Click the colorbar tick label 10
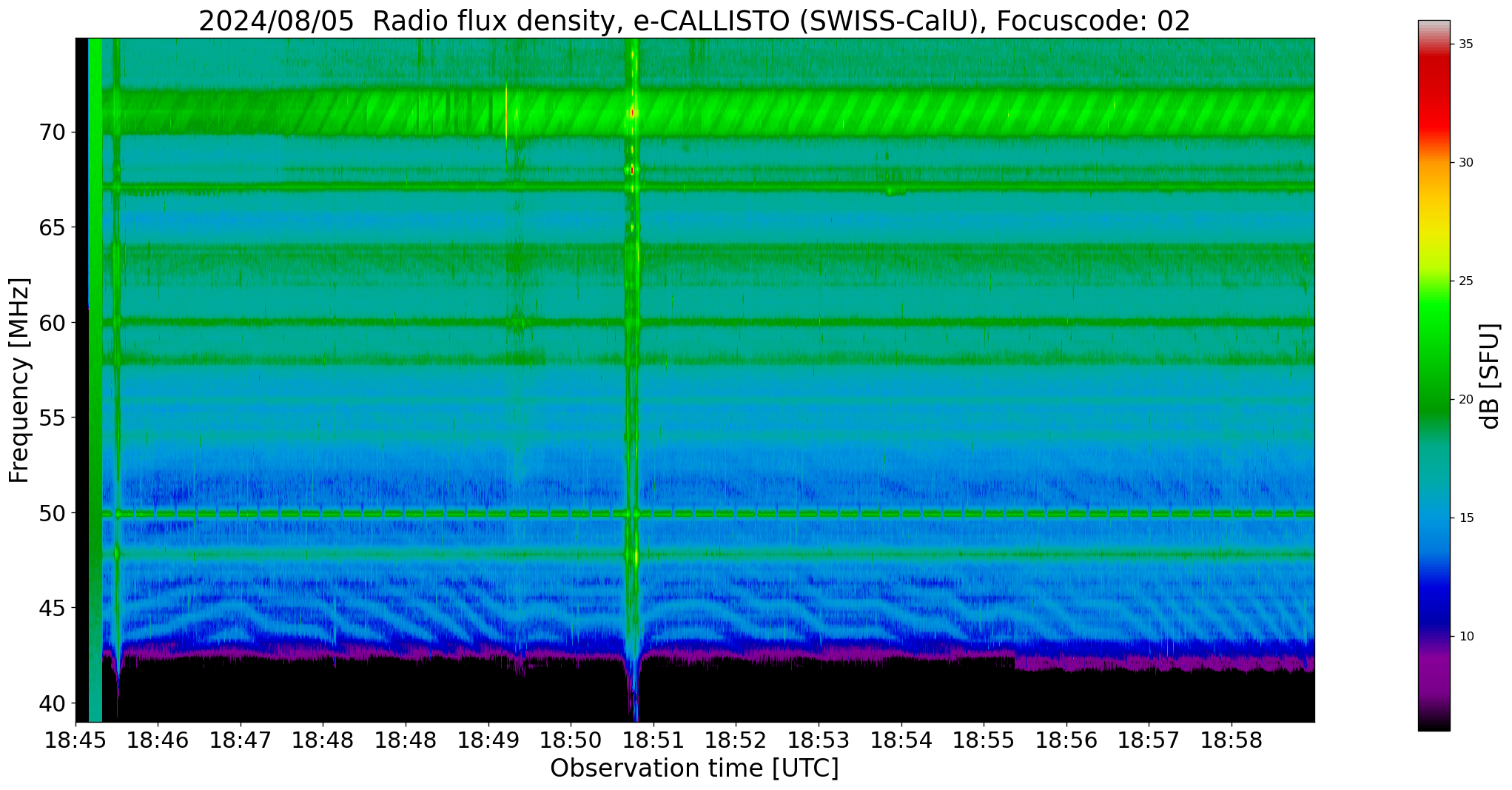Screen dimensions: 1512x790 click(1466, 637)
